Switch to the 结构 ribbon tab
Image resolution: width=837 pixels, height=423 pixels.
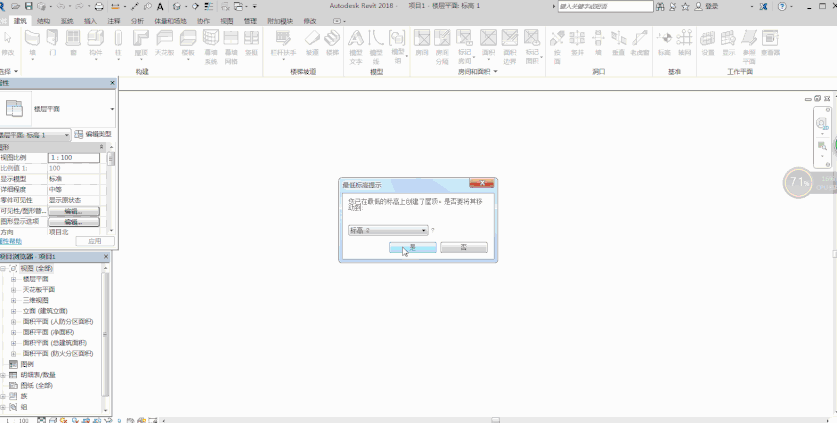(x=43, y=20)
